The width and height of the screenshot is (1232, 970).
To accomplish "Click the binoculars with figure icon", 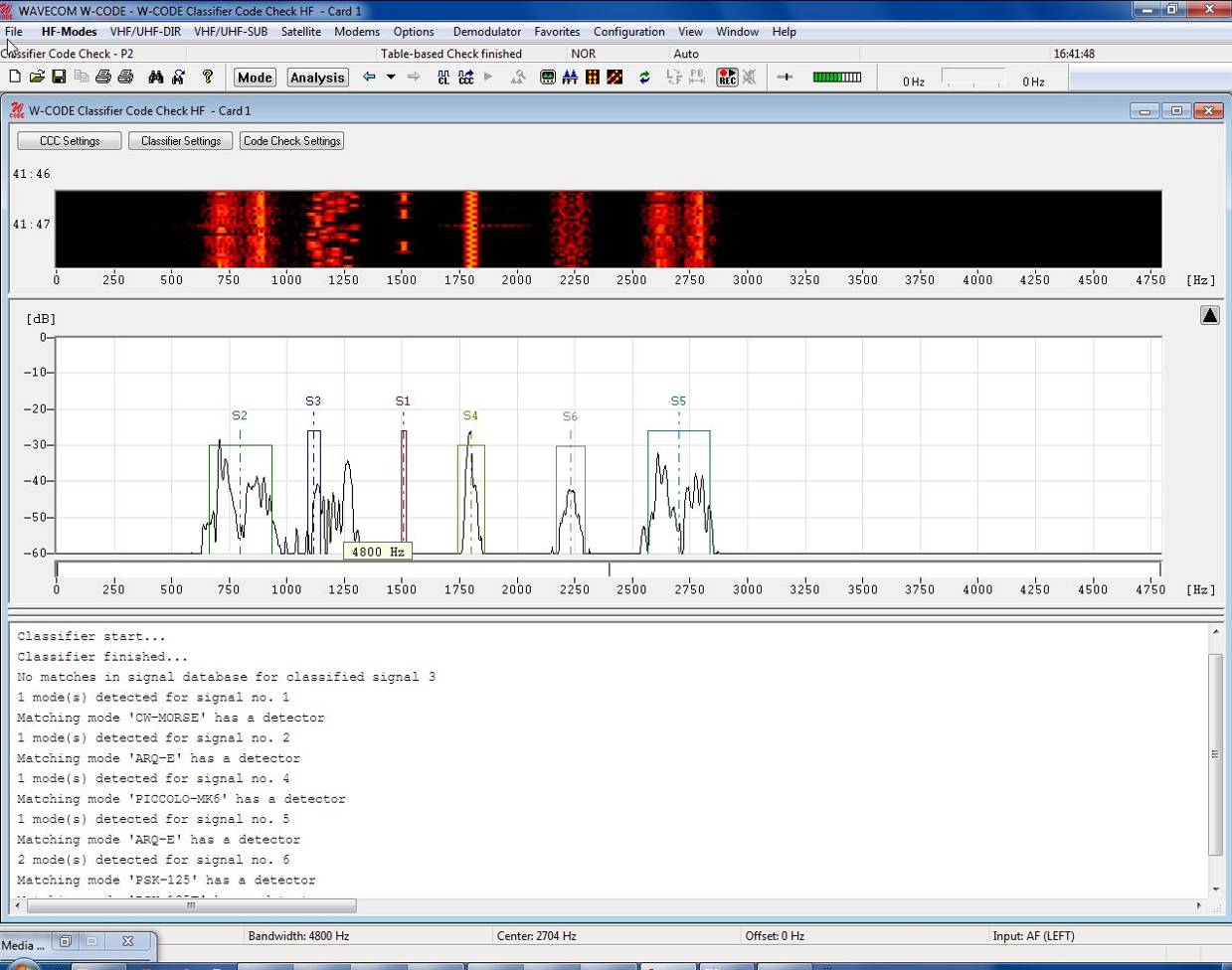I will pyautogui.click(x=179, y=78).
